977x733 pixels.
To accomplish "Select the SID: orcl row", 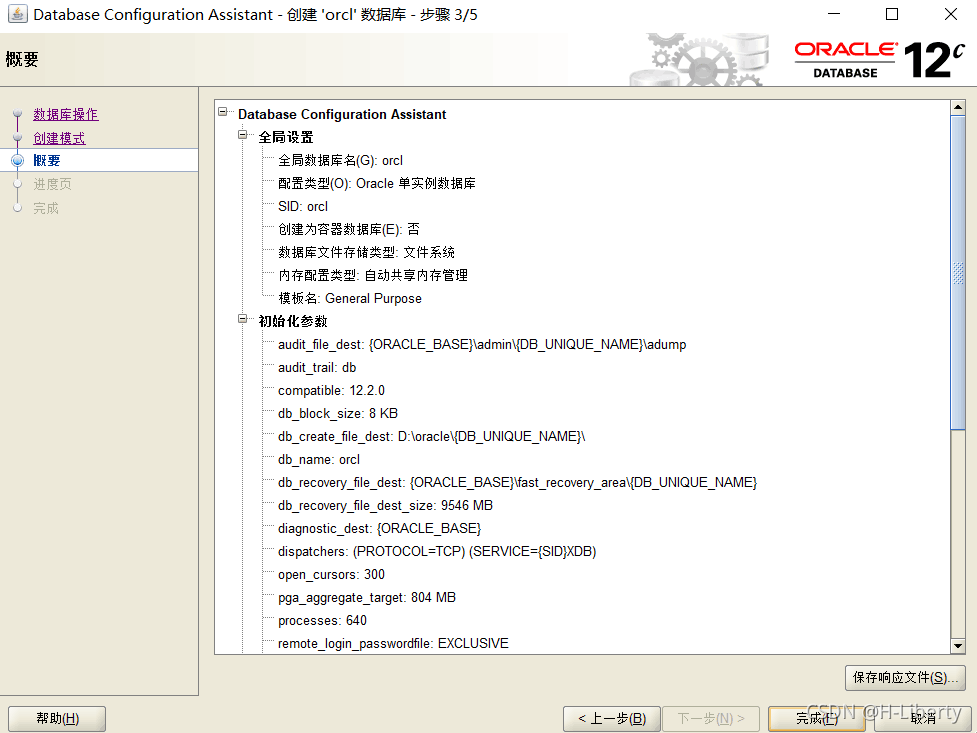I will 303,206.
